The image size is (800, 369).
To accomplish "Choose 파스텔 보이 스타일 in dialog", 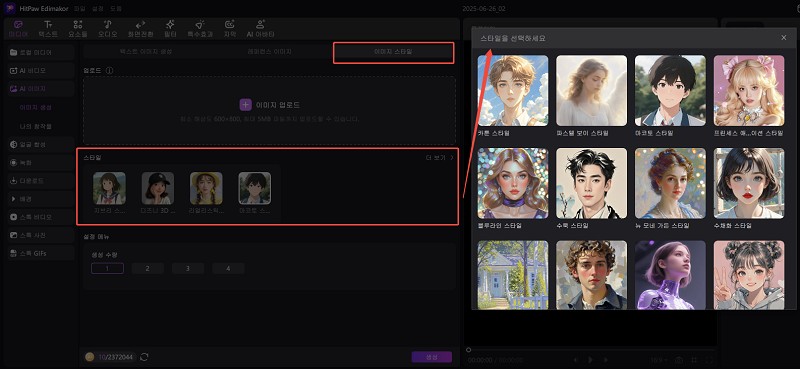I will pos(591,90).
